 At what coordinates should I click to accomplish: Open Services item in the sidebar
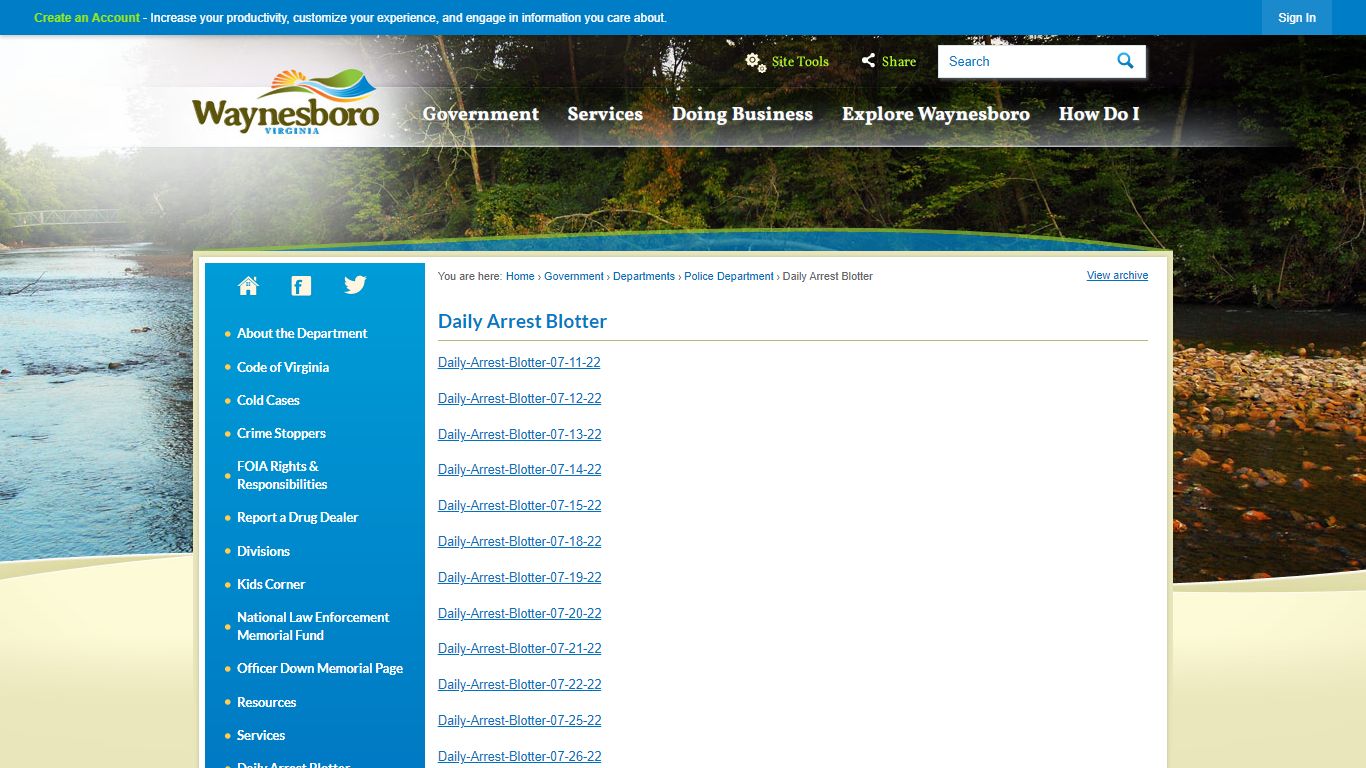coord(261,735)
